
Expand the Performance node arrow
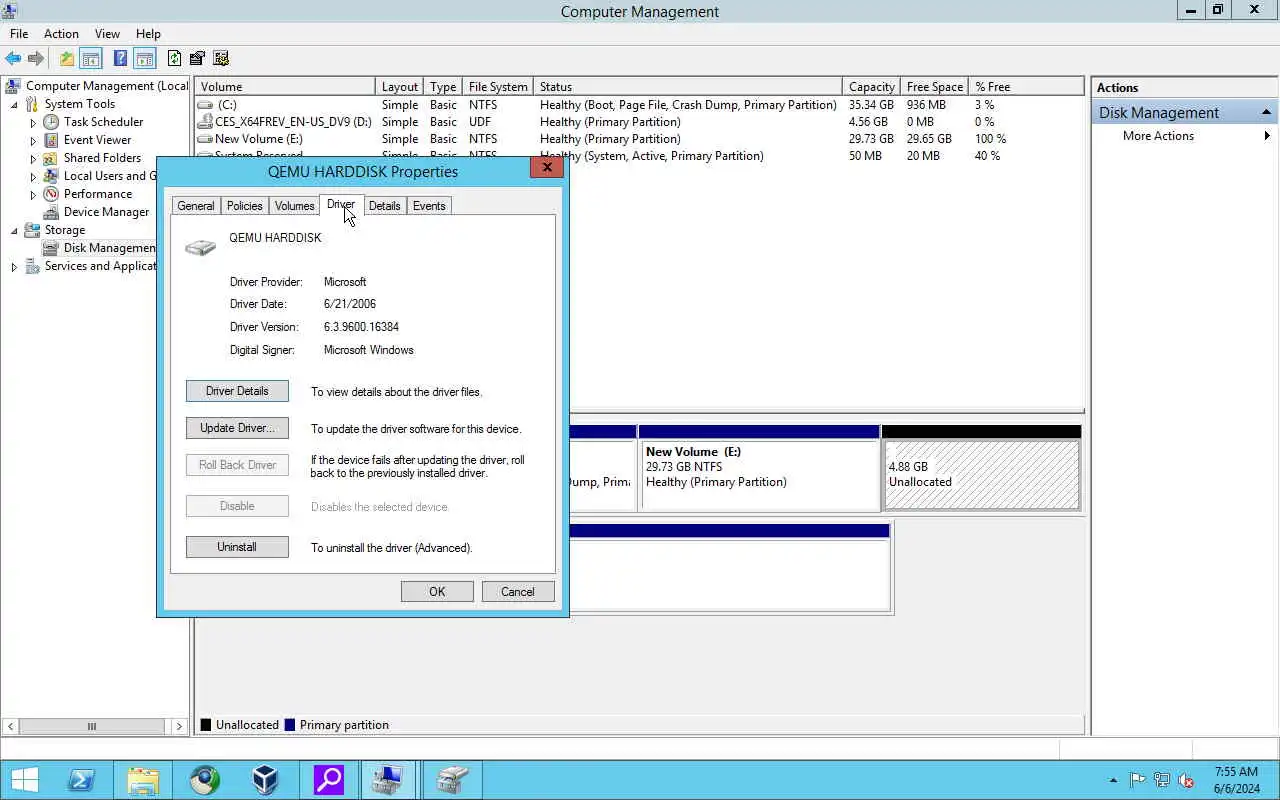pos(33,194)
